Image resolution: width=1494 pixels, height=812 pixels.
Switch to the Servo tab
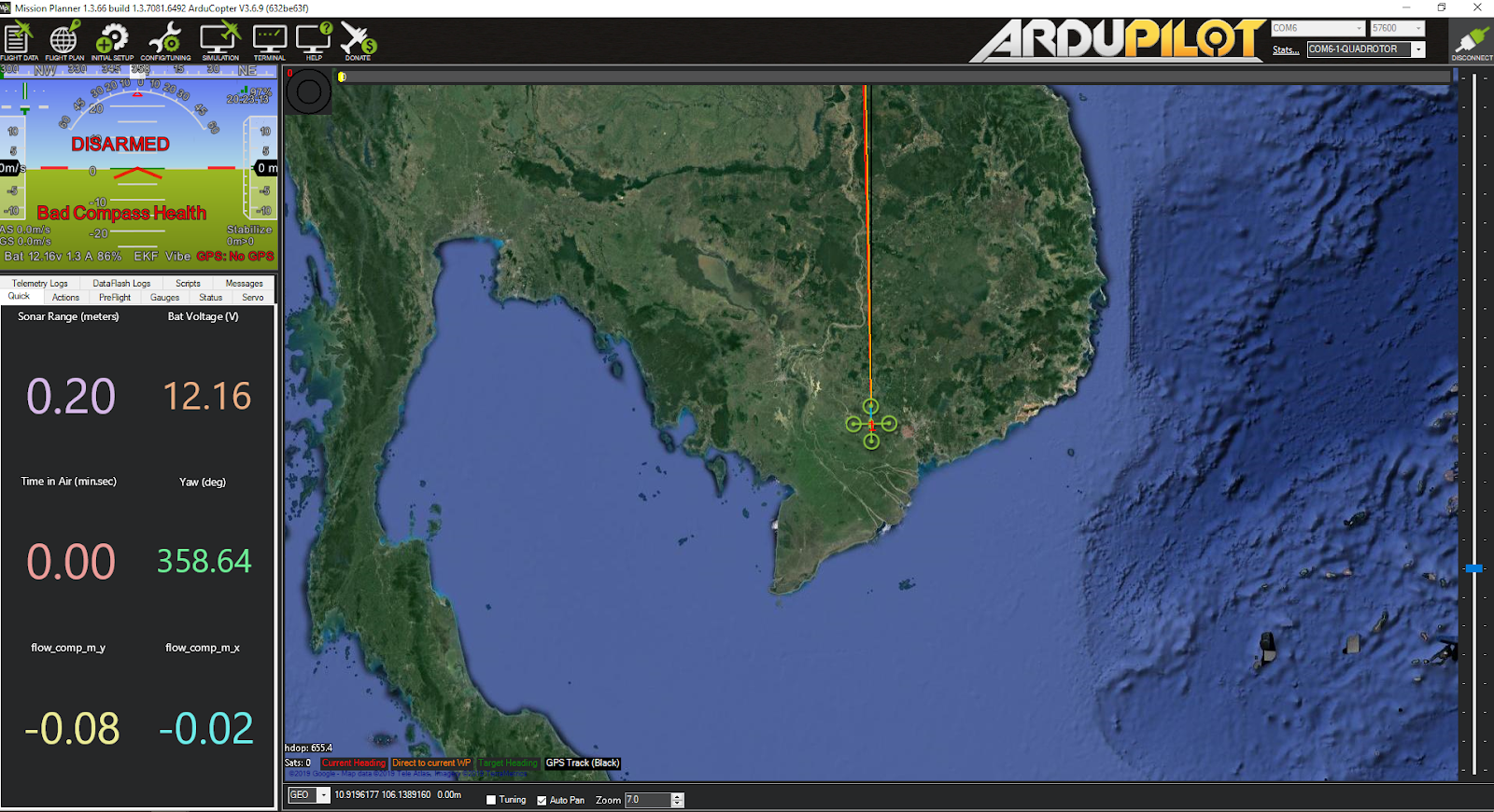(x=253, y=298)
